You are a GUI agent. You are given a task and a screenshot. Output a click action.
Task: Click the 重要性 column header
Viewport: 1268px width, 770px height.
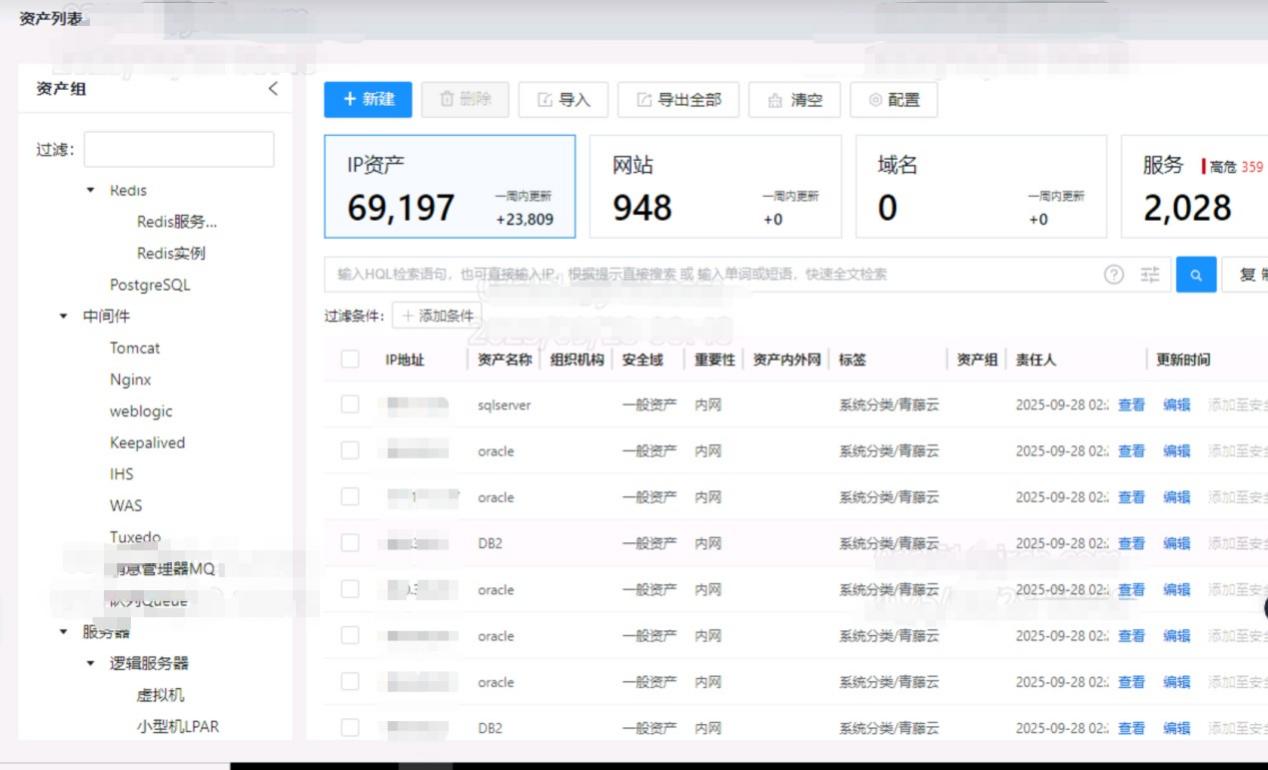715,360
